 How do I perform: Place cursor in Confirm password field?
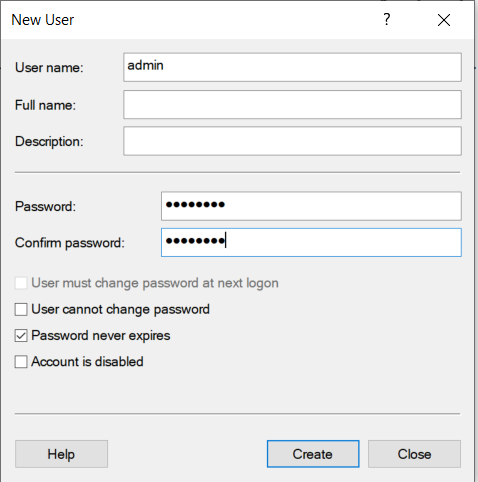click(311, 242)
